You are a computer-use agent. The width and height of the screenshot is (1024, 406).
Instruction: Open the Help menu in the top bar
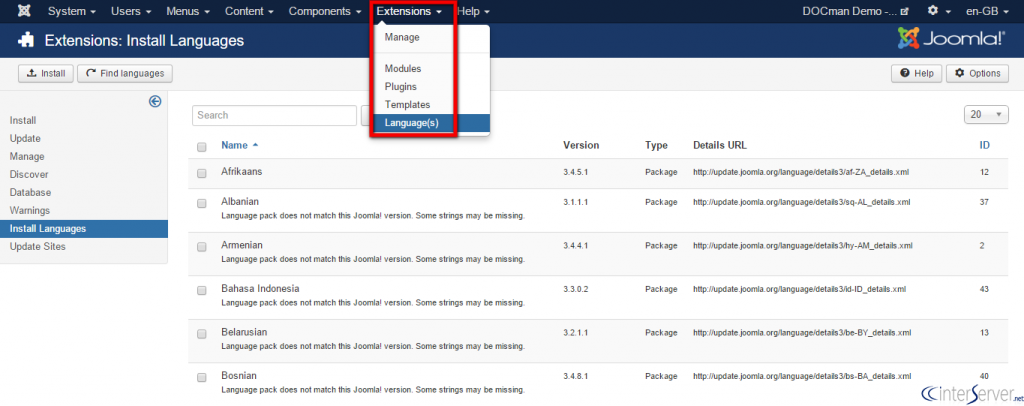(x=473, y=11)
